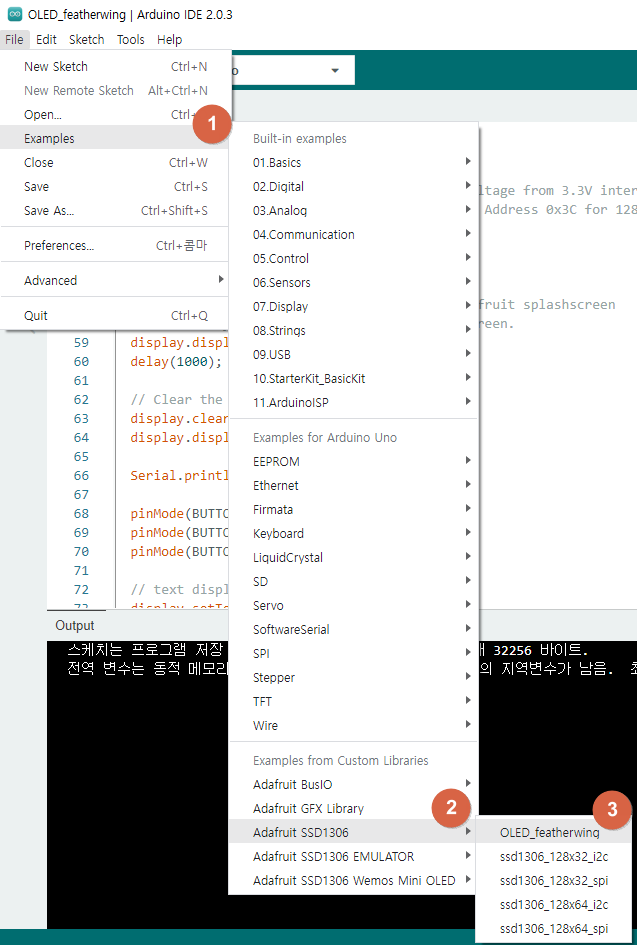The height and width of the screenshot is (945, 637).
Task: Expand 08.Strings examples submenu
Action: [354, 331]
